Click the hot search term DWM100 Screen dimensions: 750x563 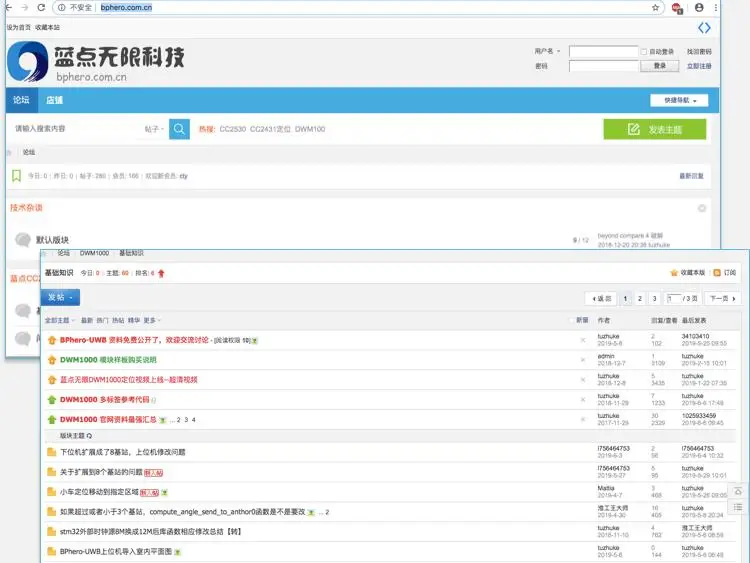[x=310, y=129]
